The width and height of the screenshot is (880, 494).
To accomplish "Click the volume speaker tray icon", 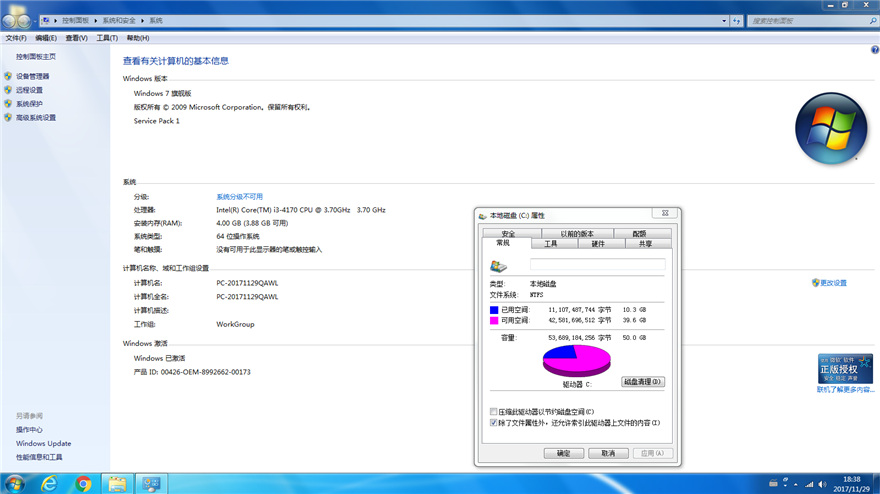I will (822, 484).
